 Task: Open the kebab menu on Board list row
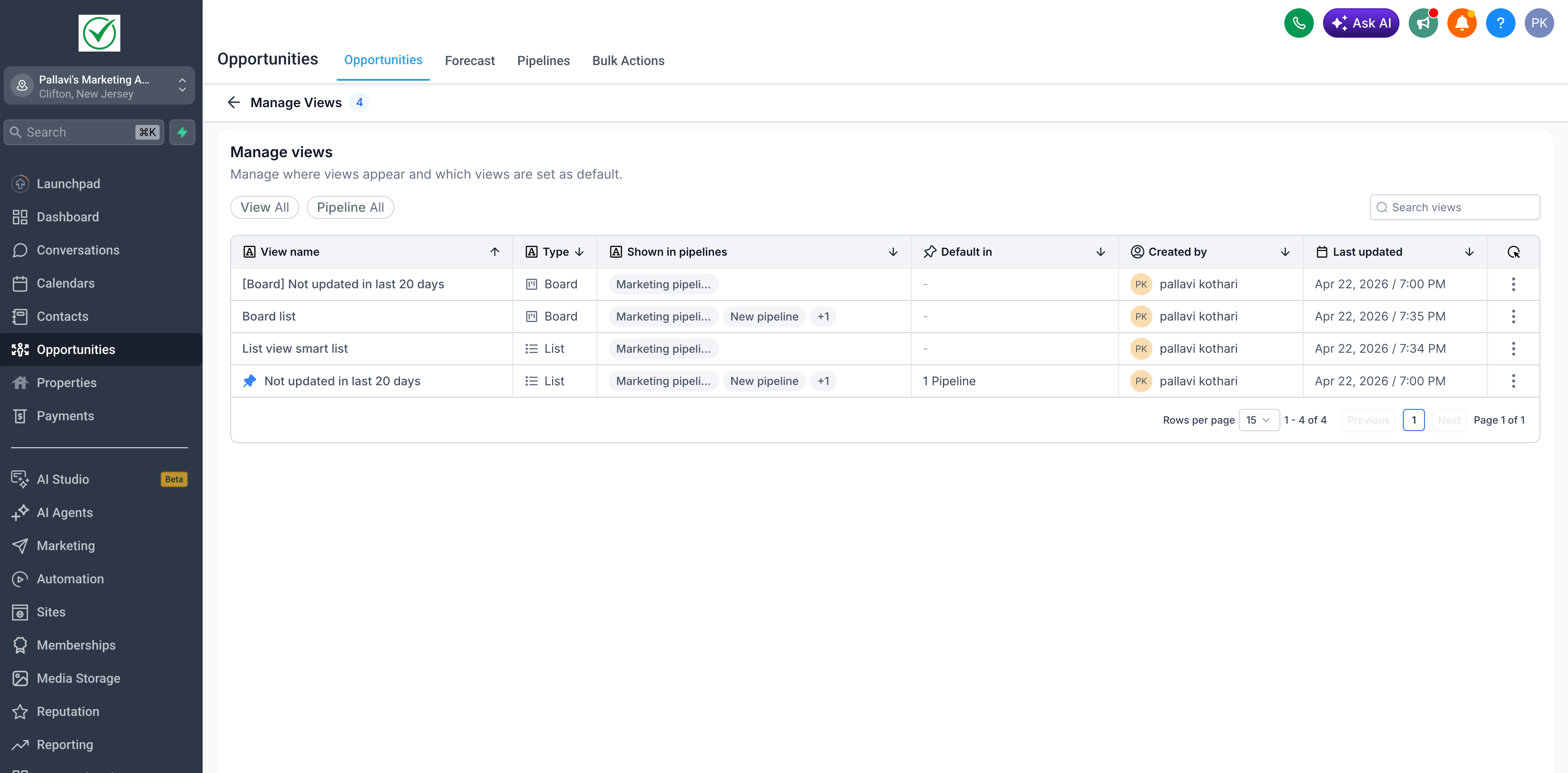point(1514,316)
